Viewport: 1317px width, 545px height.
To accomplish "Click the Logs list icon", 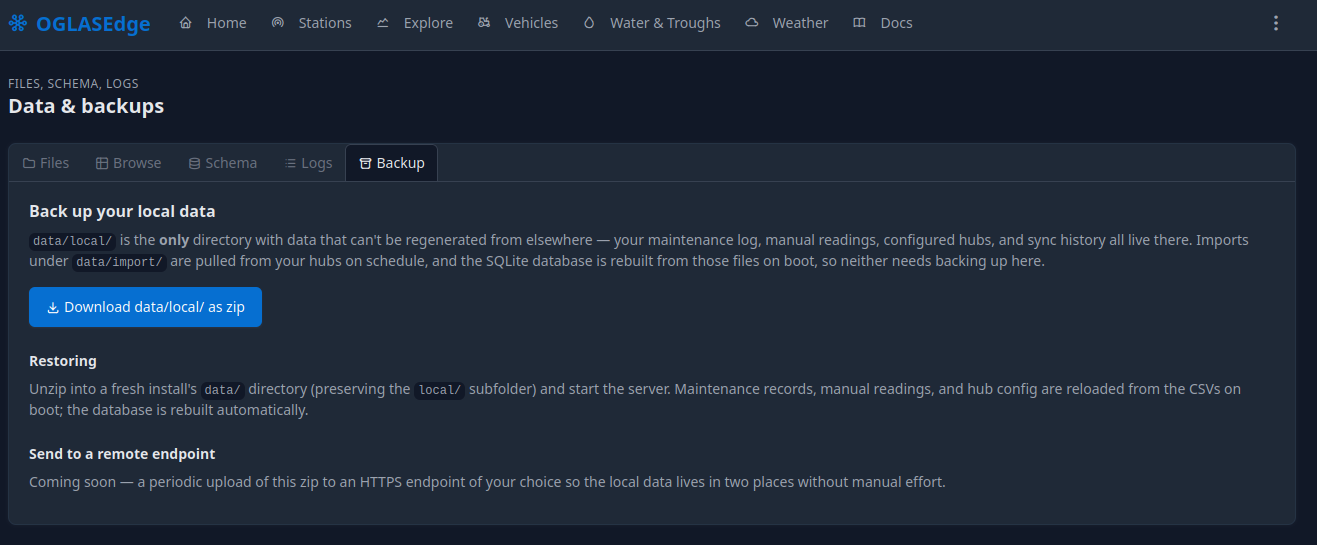I will click(x=290, y=163).
